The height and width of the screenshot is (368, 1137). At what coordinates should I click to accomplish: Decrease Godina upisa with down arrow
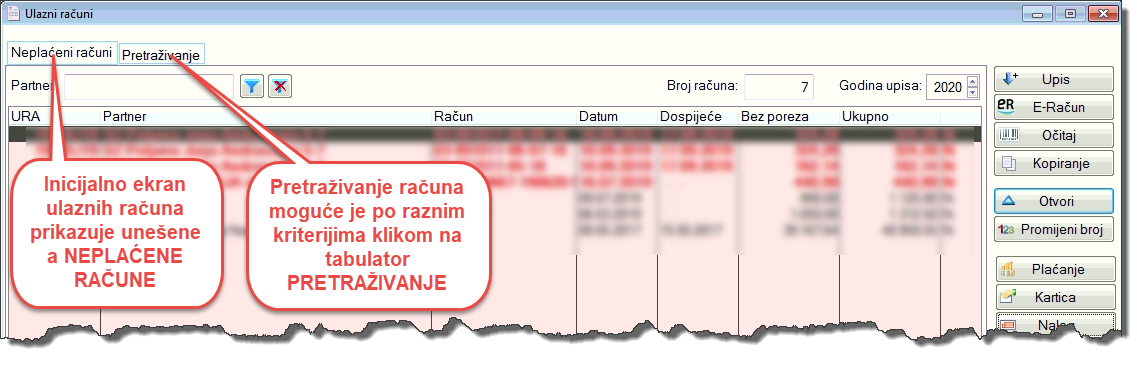[x=972, y=92]
